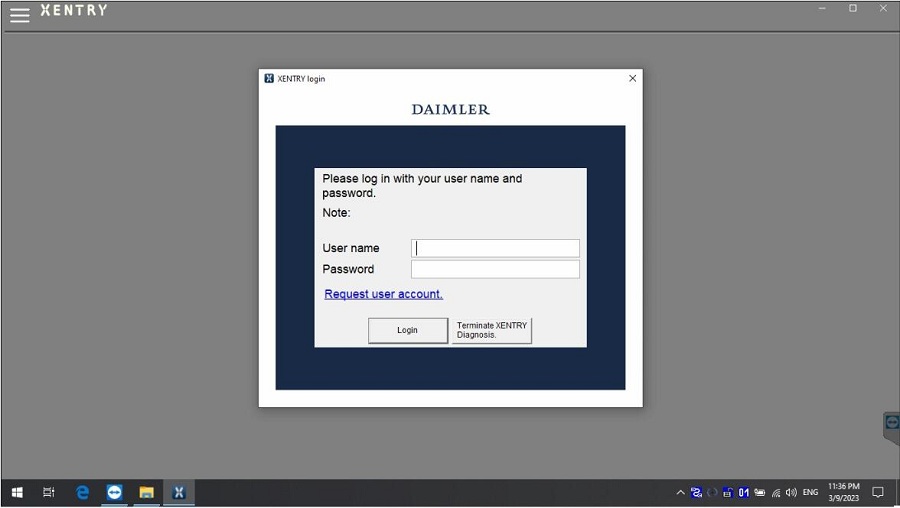Viewport: 900px width, 508px height.
Task: Click the ENG language indicator
Action: point(810,493)
